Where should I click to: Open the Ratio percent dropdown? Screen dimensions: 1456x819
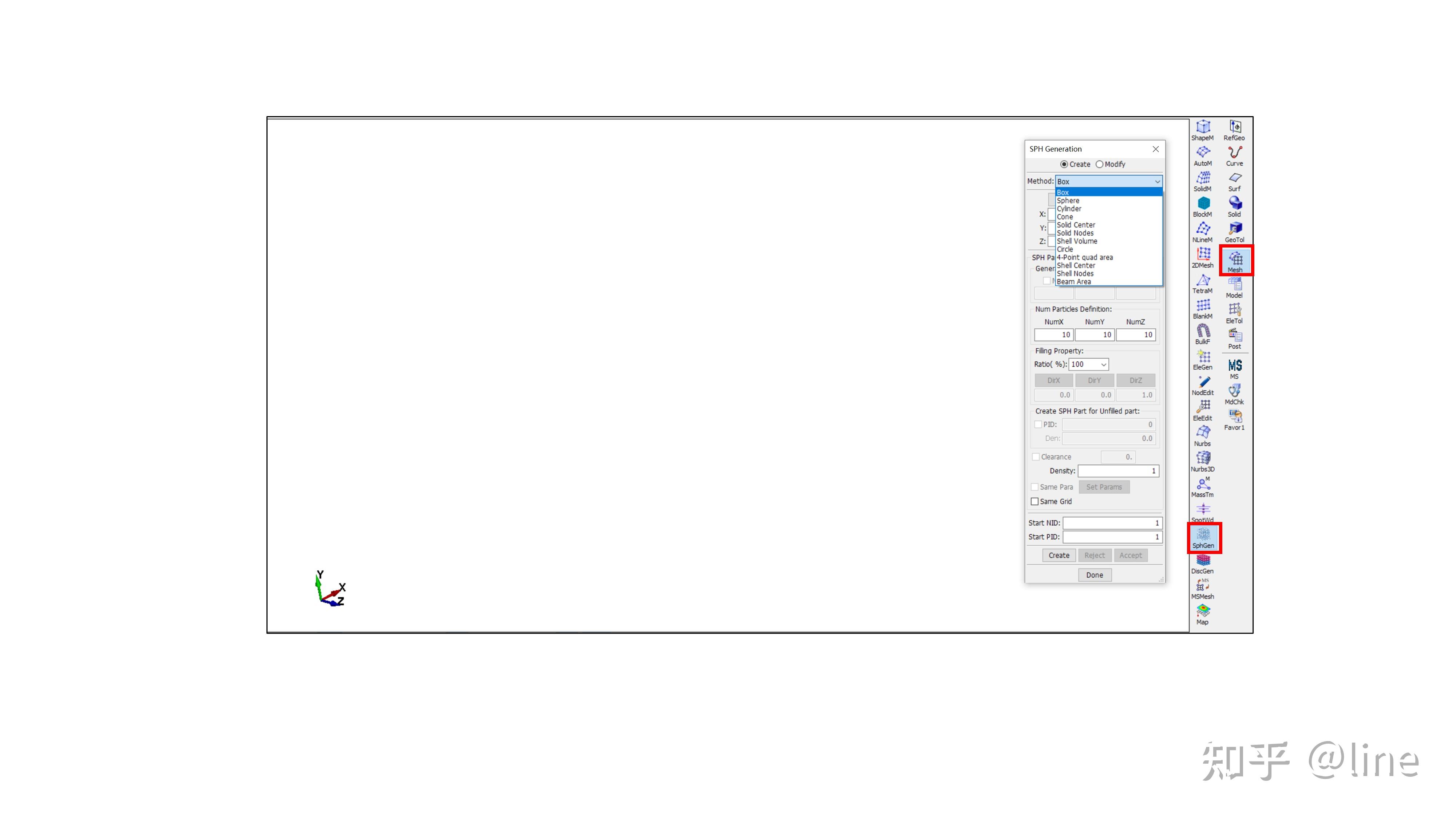(x=1103, y=365)
